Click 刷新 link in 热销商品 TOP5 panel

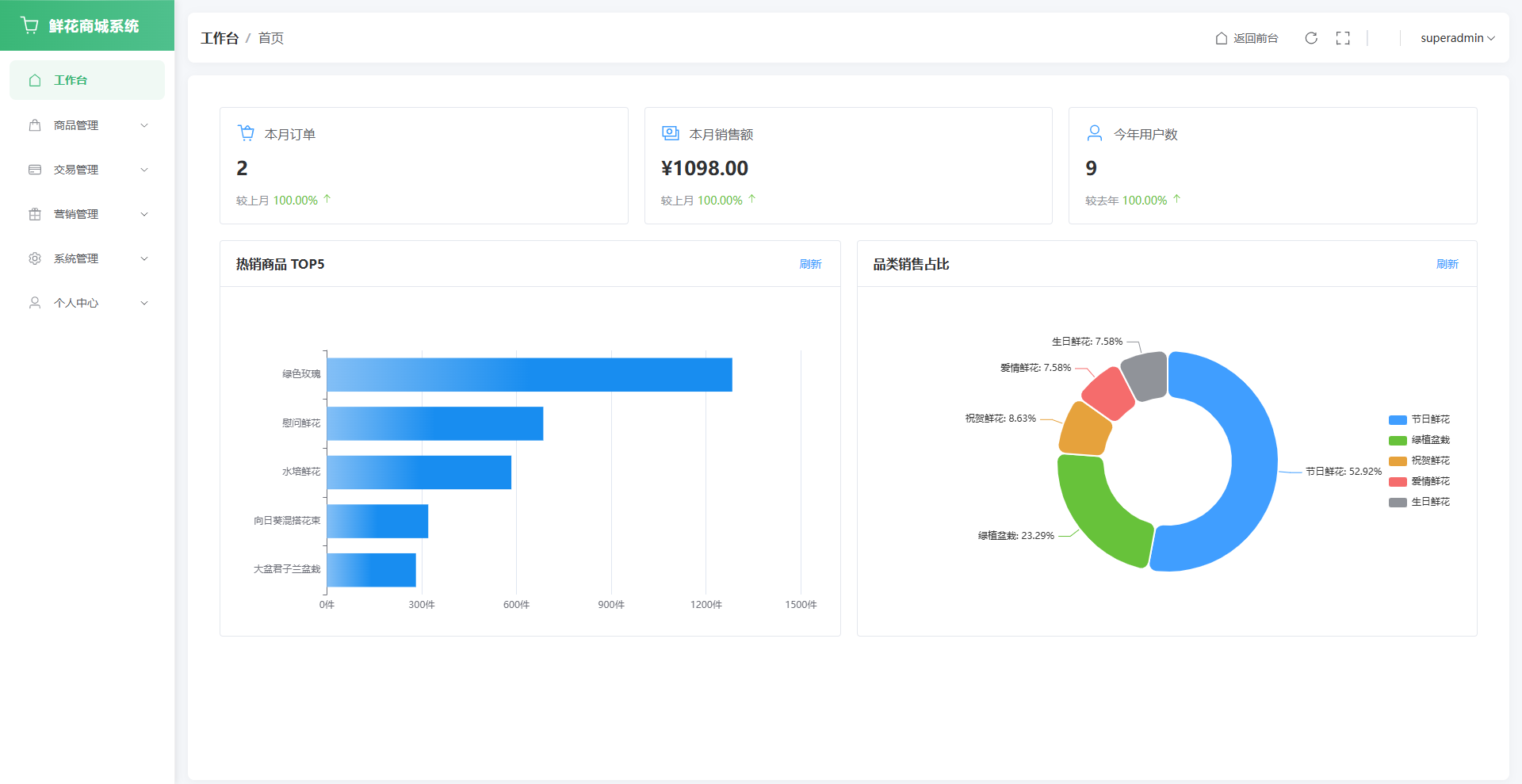(810, 264)
